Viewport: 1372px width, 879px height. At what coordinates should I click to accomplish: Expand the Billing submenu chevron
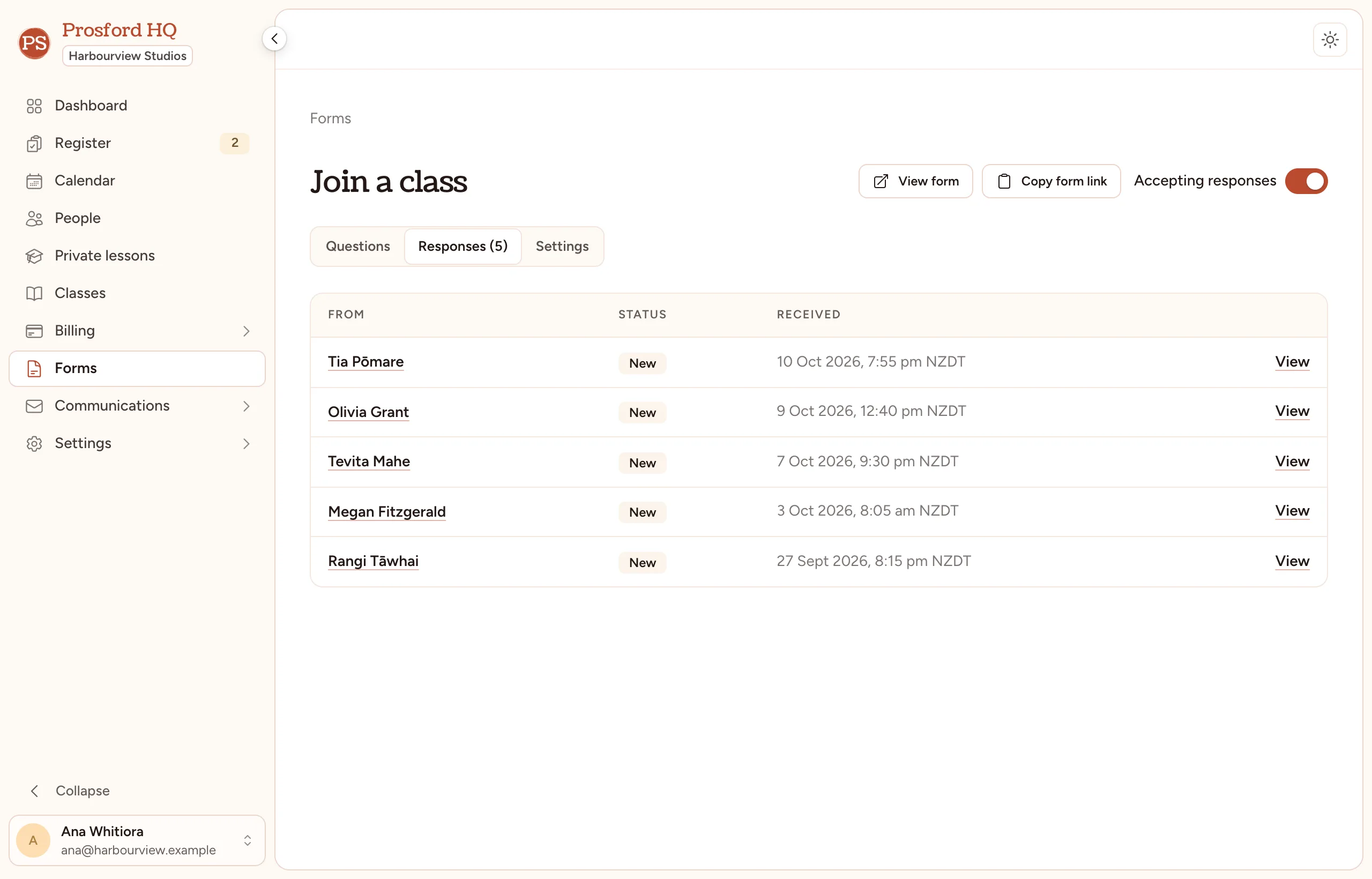click(246, 331)
